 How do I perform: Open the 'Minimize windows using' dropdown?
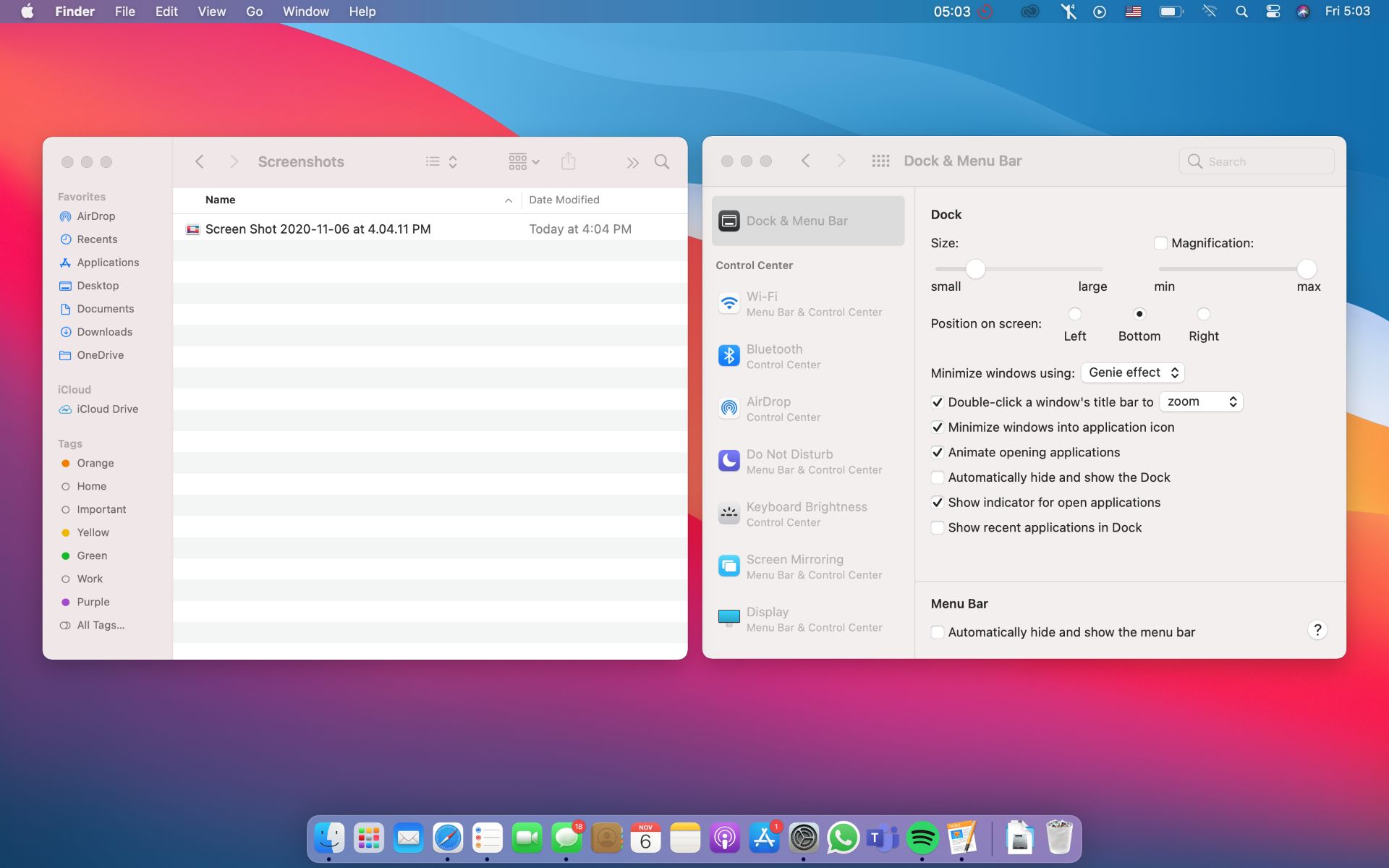[x=1131, y=373]
